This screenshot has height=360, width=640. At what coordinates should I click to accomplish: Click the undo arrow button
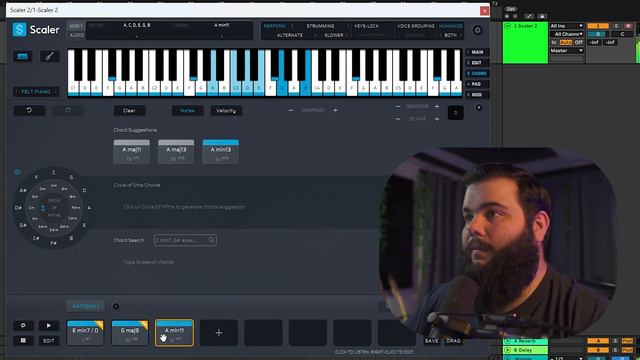(29, 110)
